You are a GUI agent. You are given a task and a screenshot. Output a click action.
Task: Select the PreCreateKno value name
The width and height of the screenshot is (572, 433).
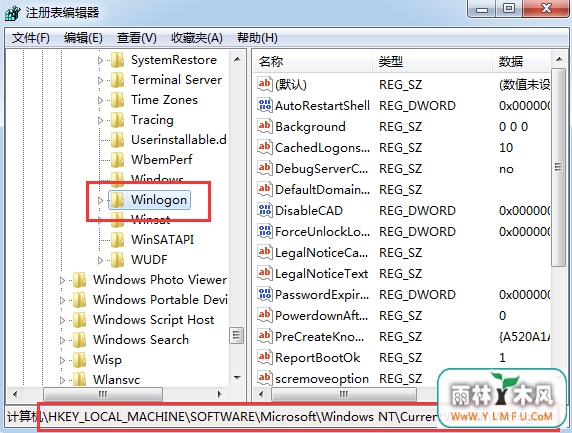point(320,336)
